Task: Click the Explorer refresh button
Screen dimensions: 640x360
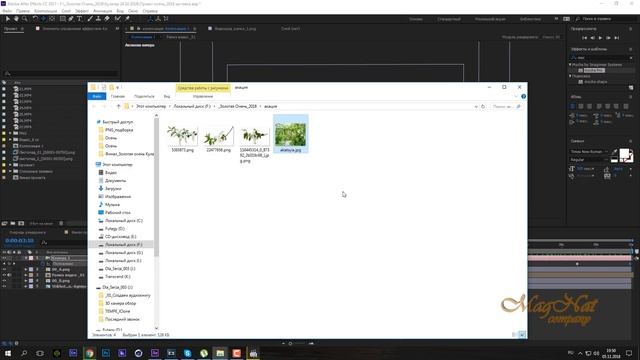Action: [x=483, y=107]
